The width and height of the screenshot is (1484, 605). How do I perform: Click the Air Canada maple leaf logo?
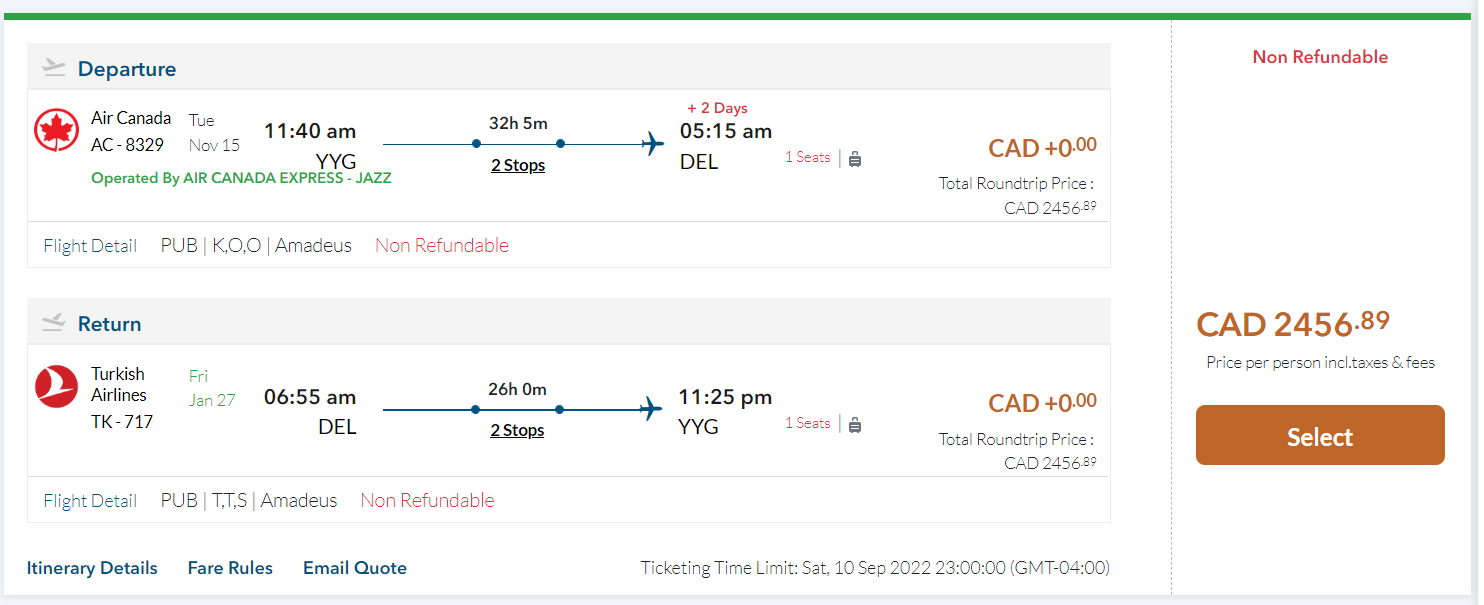56,131
